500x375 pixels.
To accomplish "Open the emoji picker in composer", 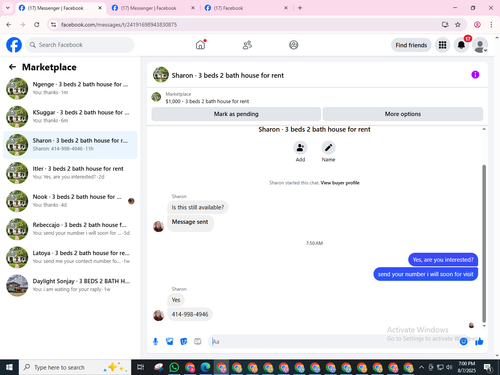I will coord(464,341).
